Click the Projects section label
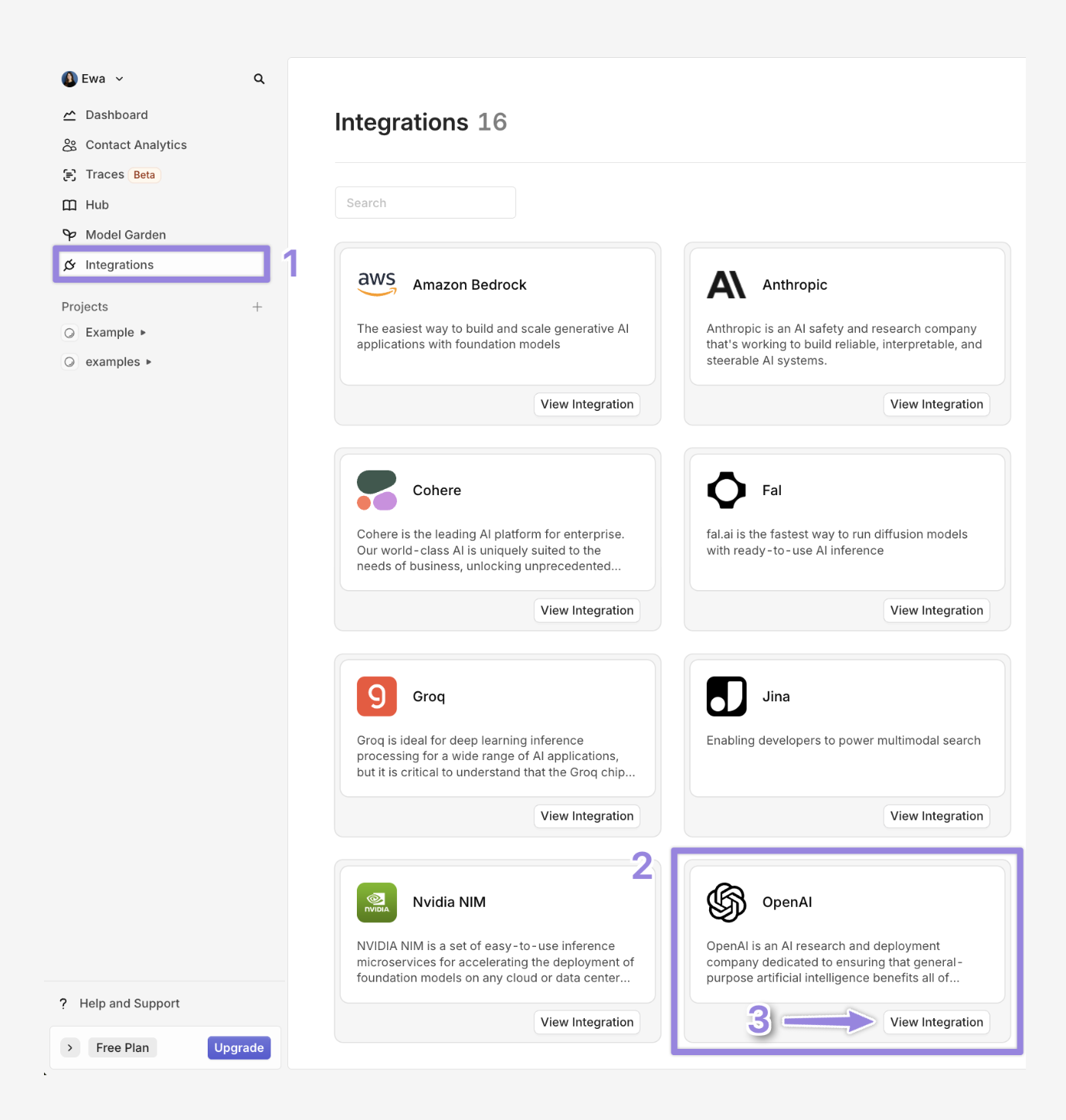The height and width of the screenshot is (1120, 1066). coord(85,307)
